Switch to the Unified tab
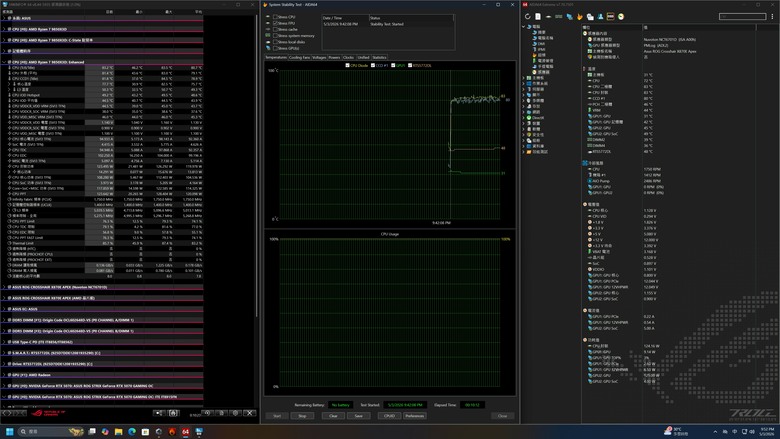The image size is (780, 439). coord(363,57)
